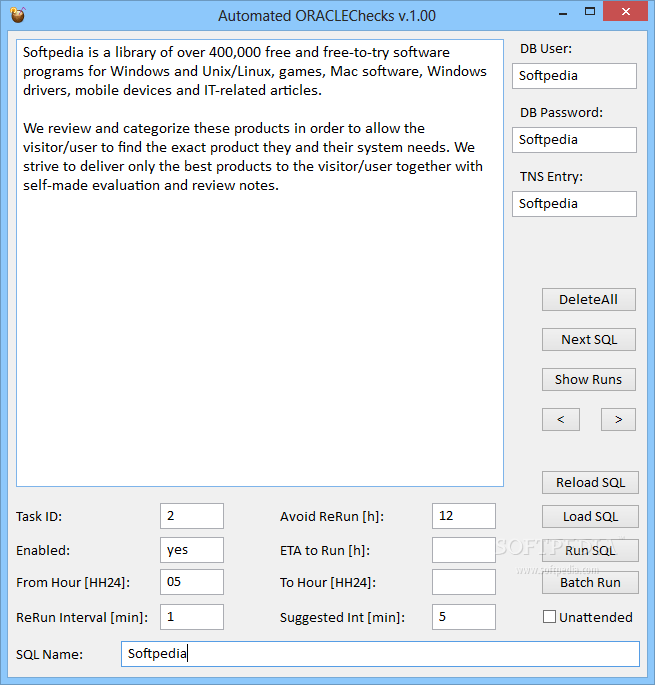The image size is (655, 685).
Task: Click inside the large SQL text area
Action: (x=260, y=263)
